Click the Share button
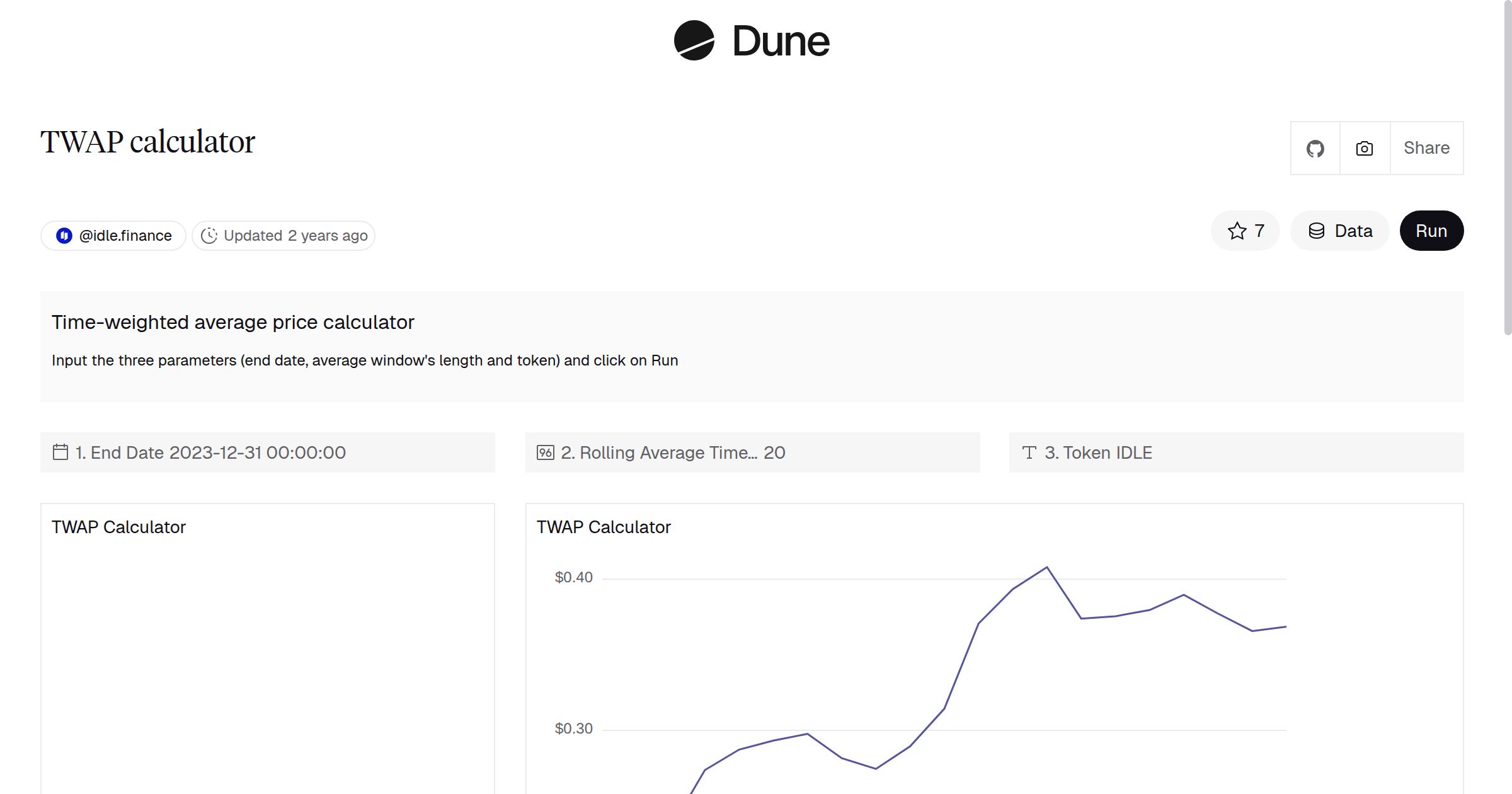Image resolution: width=1512 pixels, height=794 pixels. pyautogui.click(x=1426, y=147)
